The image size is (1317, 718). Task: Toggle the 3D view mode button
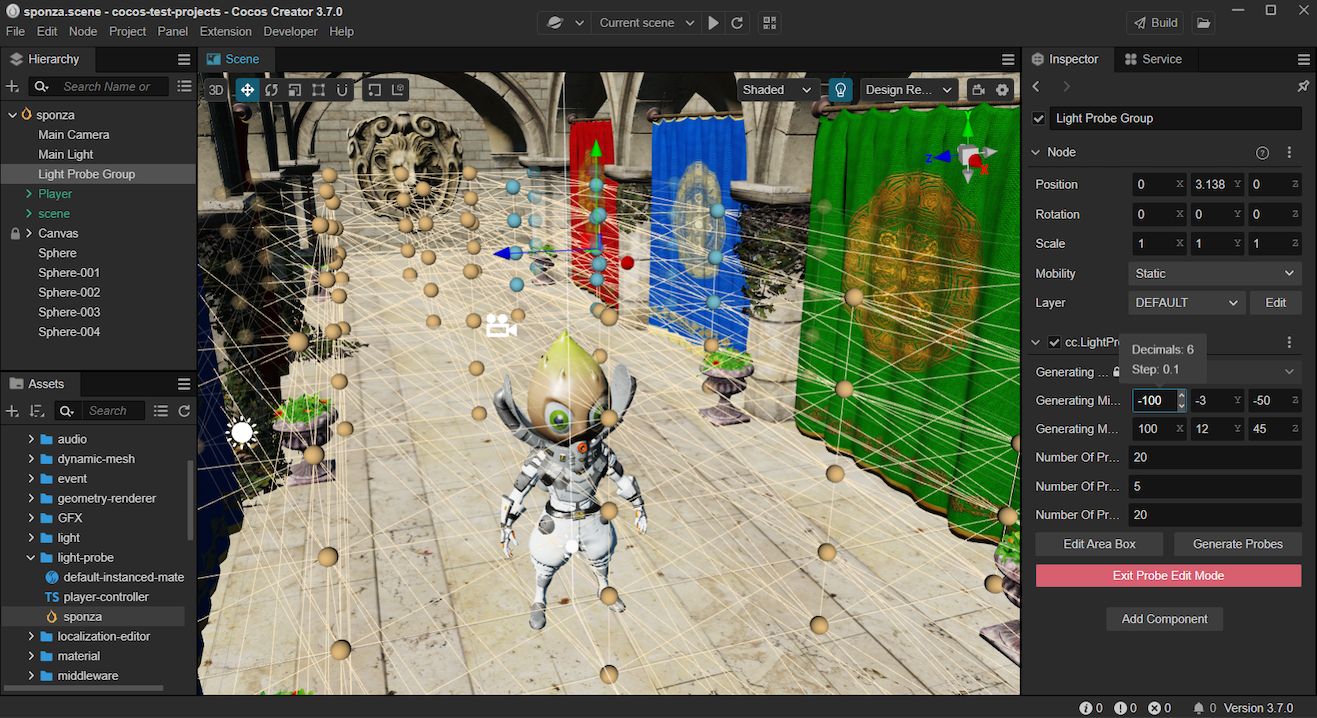coord(216,89)
